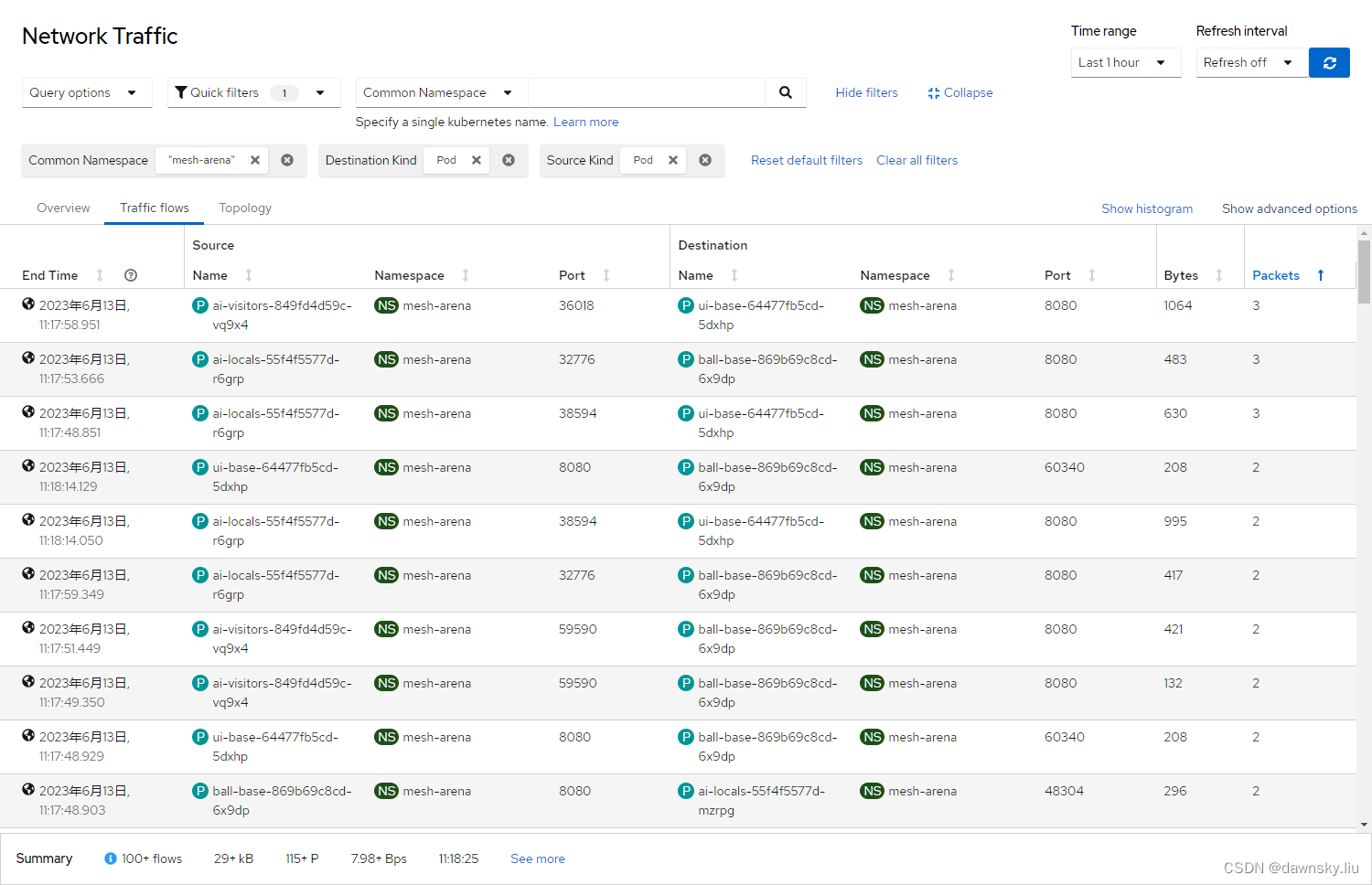Click Clear all filters
Viewport: 1372px width, 885px height.
[916, 160]
